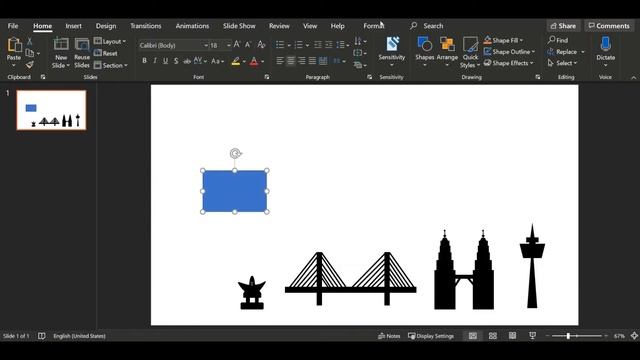Click the Search box
This screenshot has height=360, width=640.
point(433,26)
